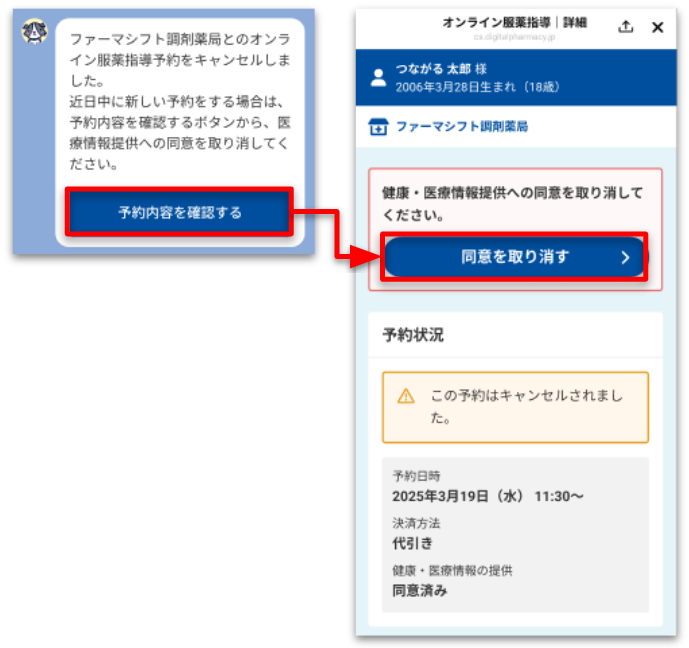Viewport: 689px width, 648px height.
Task: Click the person icon beside つながる 太郎
Action: [x=378, y=78]
